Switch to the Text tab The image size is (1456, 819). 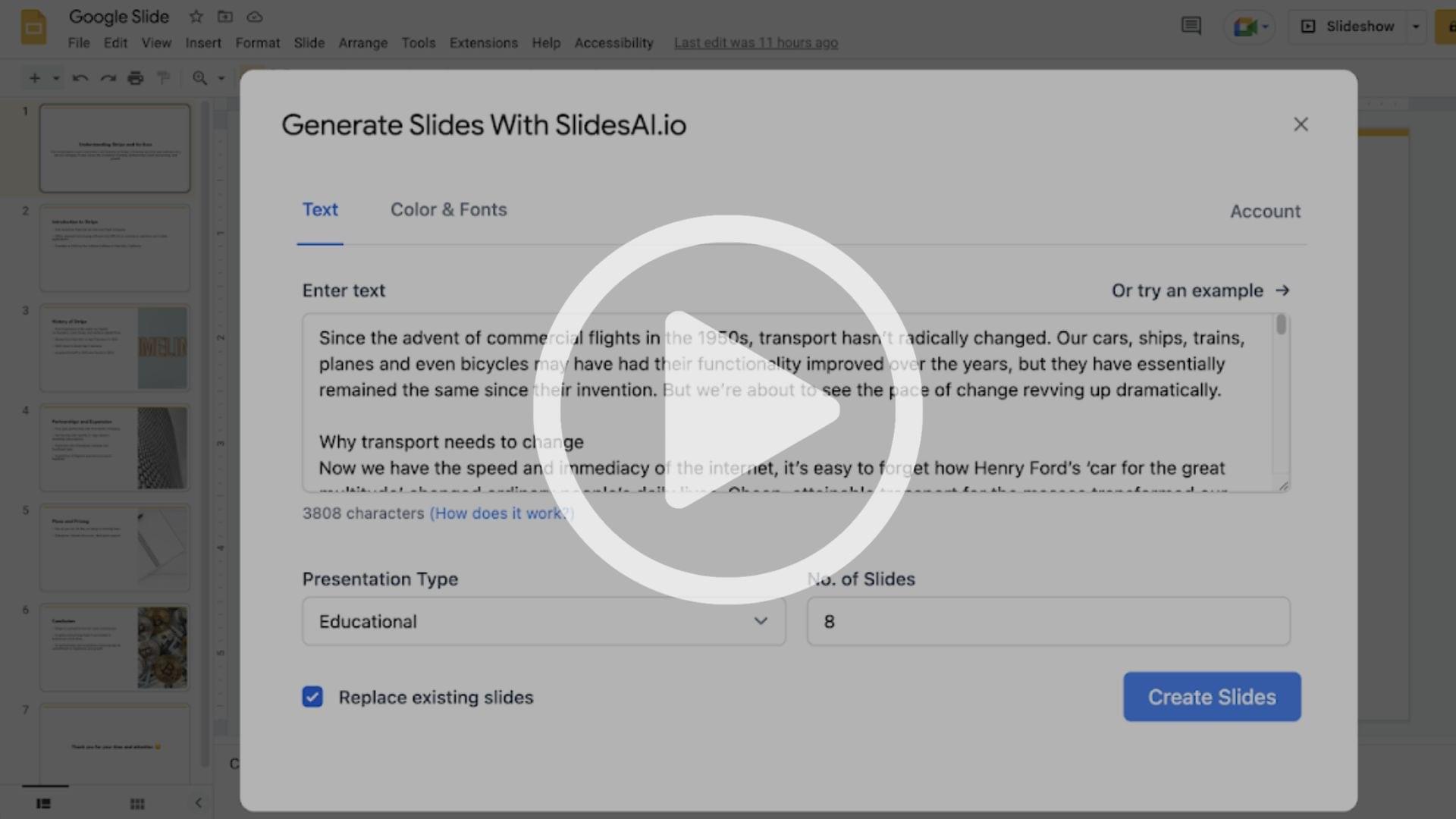coord(320,209)
